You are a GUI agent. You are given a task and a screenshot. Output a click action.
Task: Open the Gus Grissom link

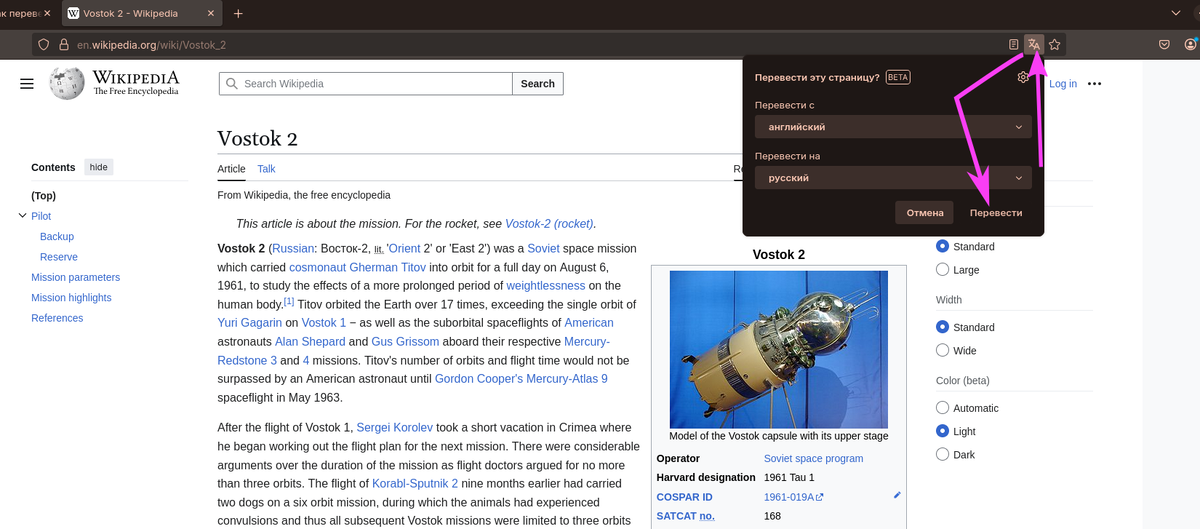[404, 342]
